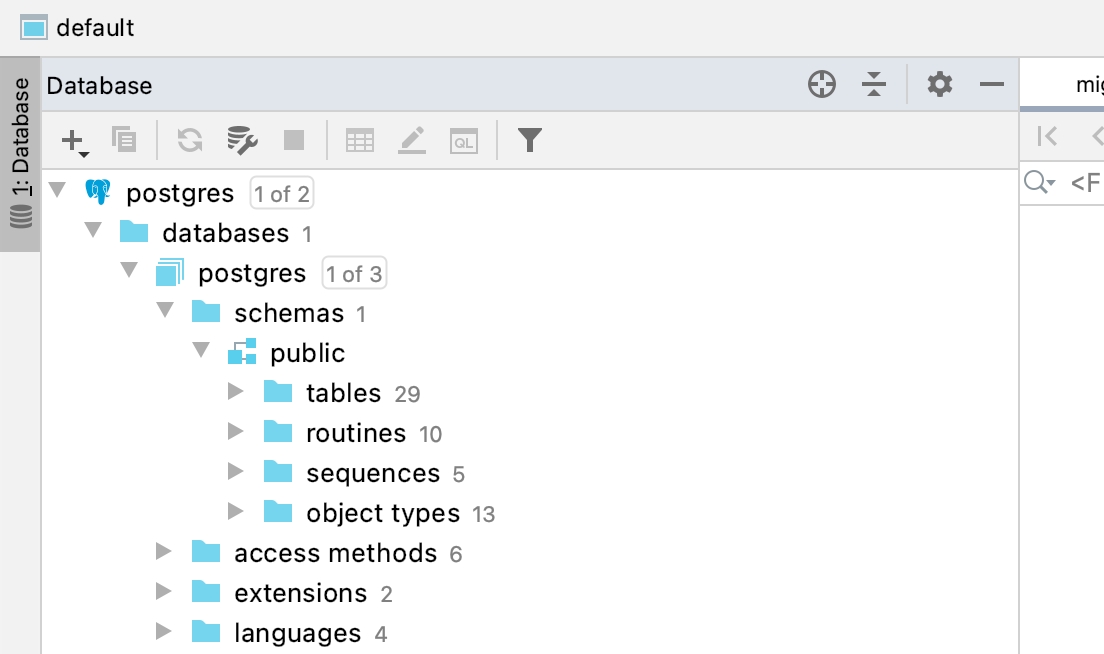
Task: Open the table editor grid icon
Action: 360,141
